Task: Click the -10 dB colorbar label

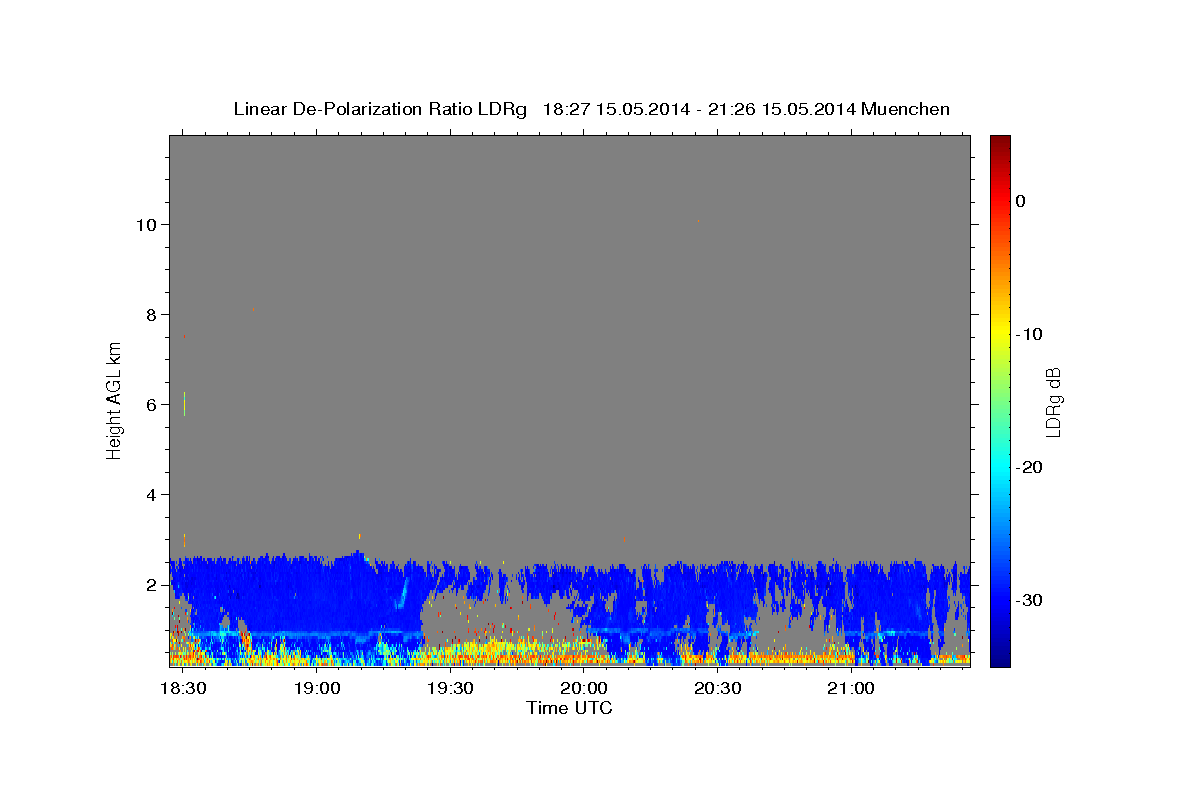Action: coord(1029,334)
